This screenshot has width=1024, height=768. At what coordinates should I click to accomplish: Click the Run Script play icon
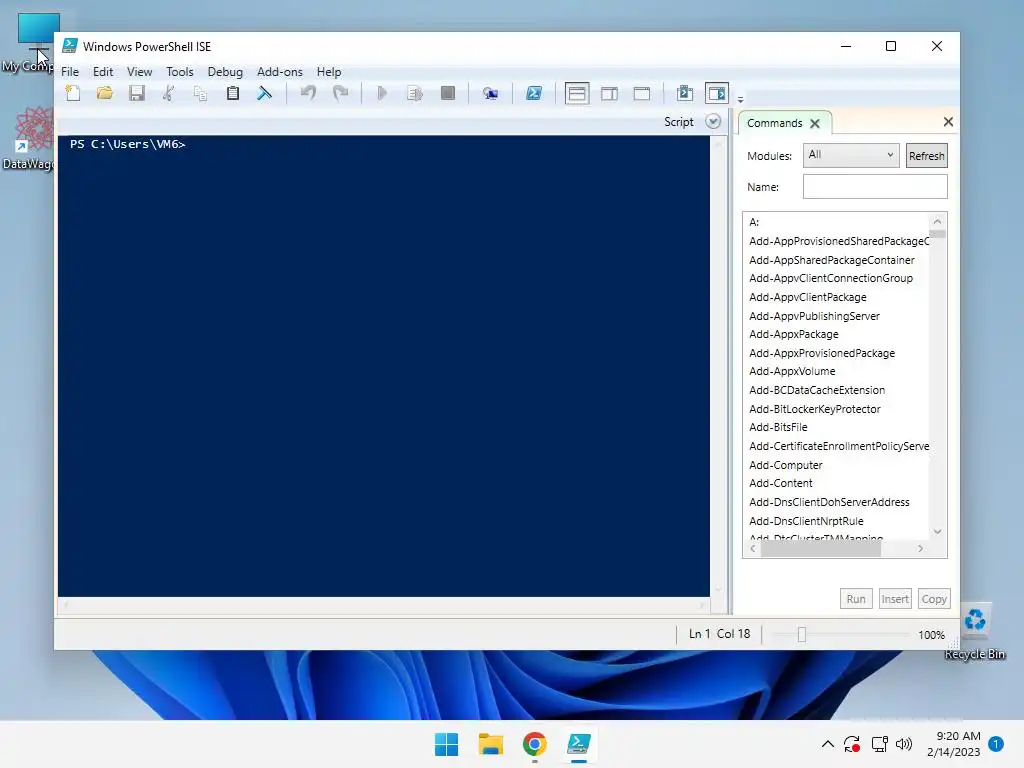pyautogui.click(x=382, y=93)
